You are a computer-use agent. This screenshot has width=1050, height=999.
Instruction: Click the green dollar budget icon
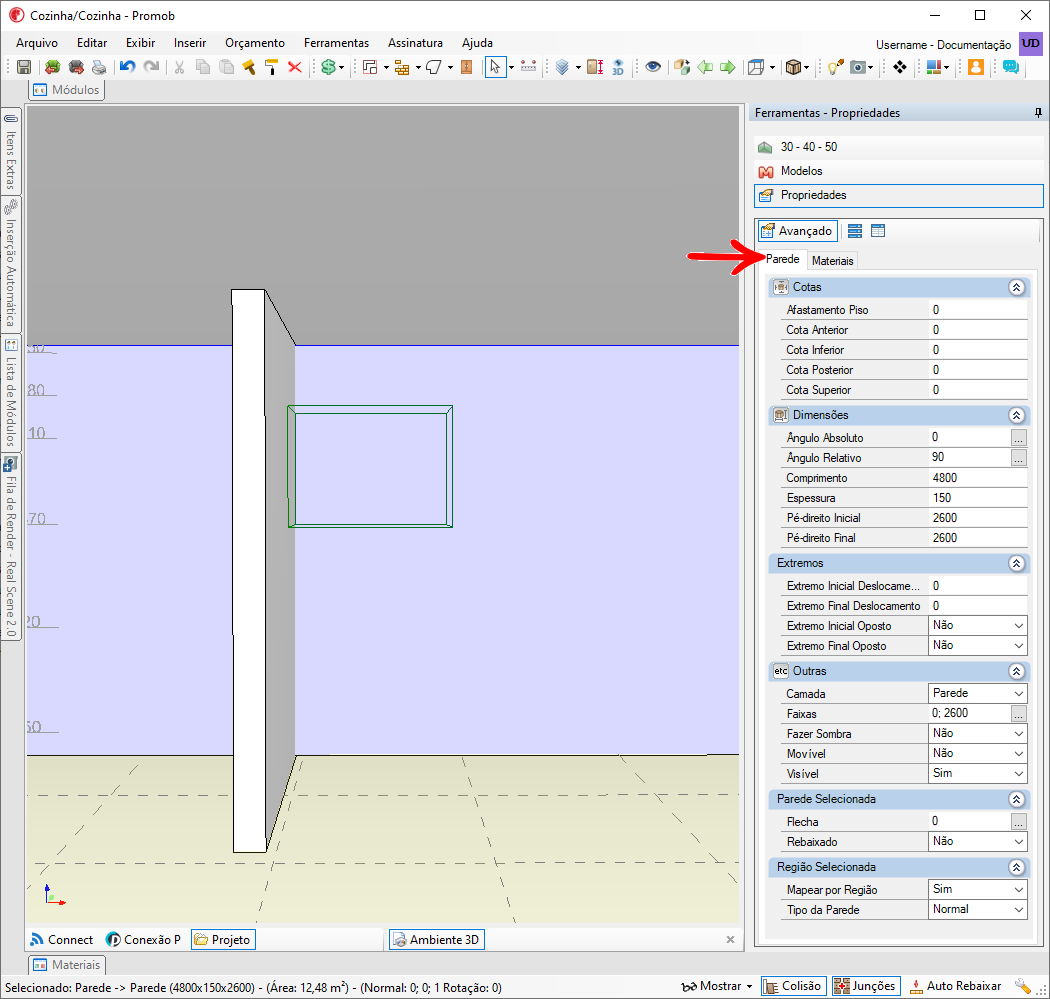tap(328, 67)
